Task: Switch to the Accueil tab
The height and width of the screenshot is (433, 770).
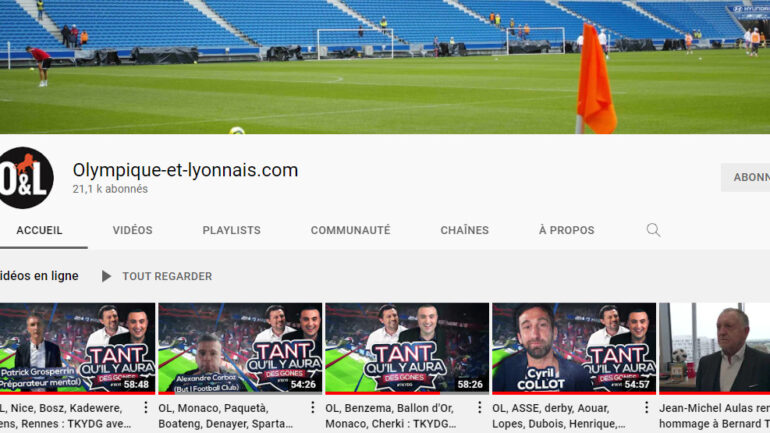Action: coord(39,230)
